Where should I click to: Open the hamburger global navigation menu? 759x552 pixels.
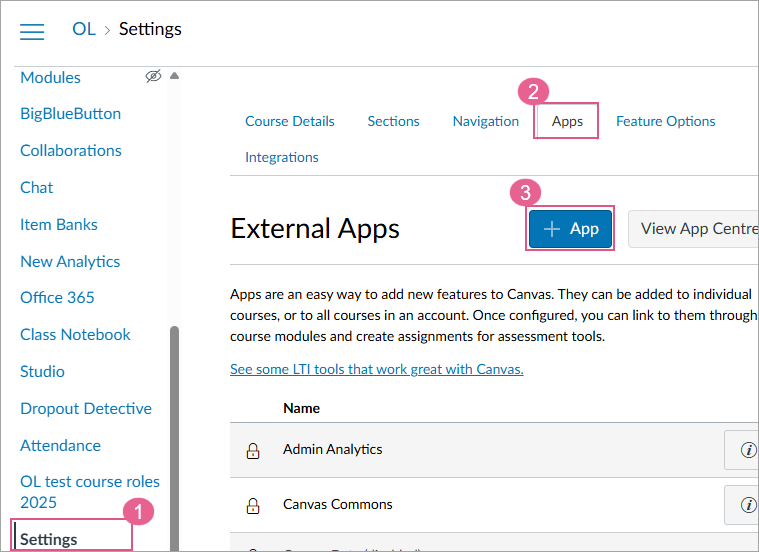tap(32, 31)
